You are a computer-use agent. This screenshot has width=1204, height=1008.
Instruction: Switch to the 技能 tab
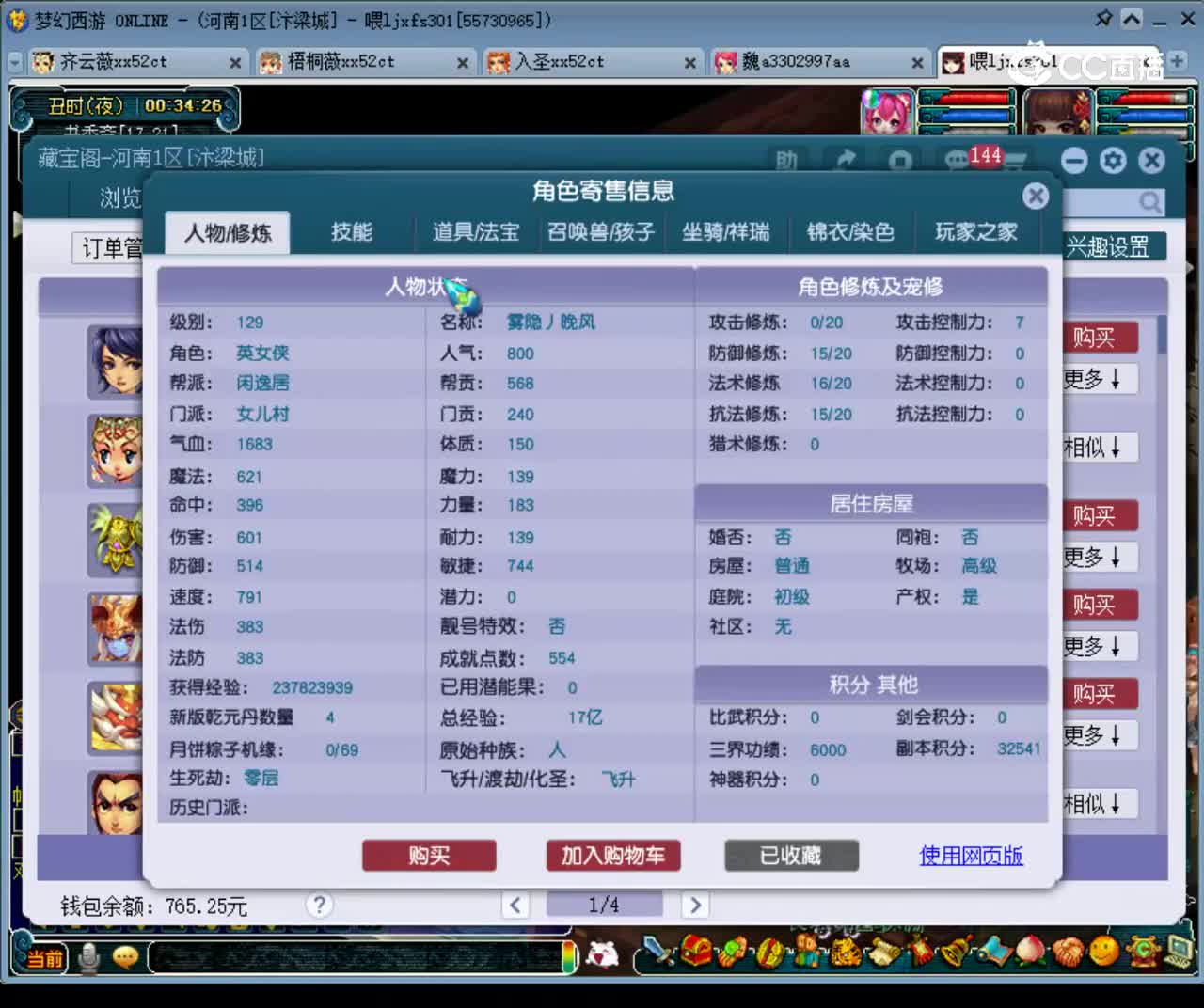tap(353, 232)
